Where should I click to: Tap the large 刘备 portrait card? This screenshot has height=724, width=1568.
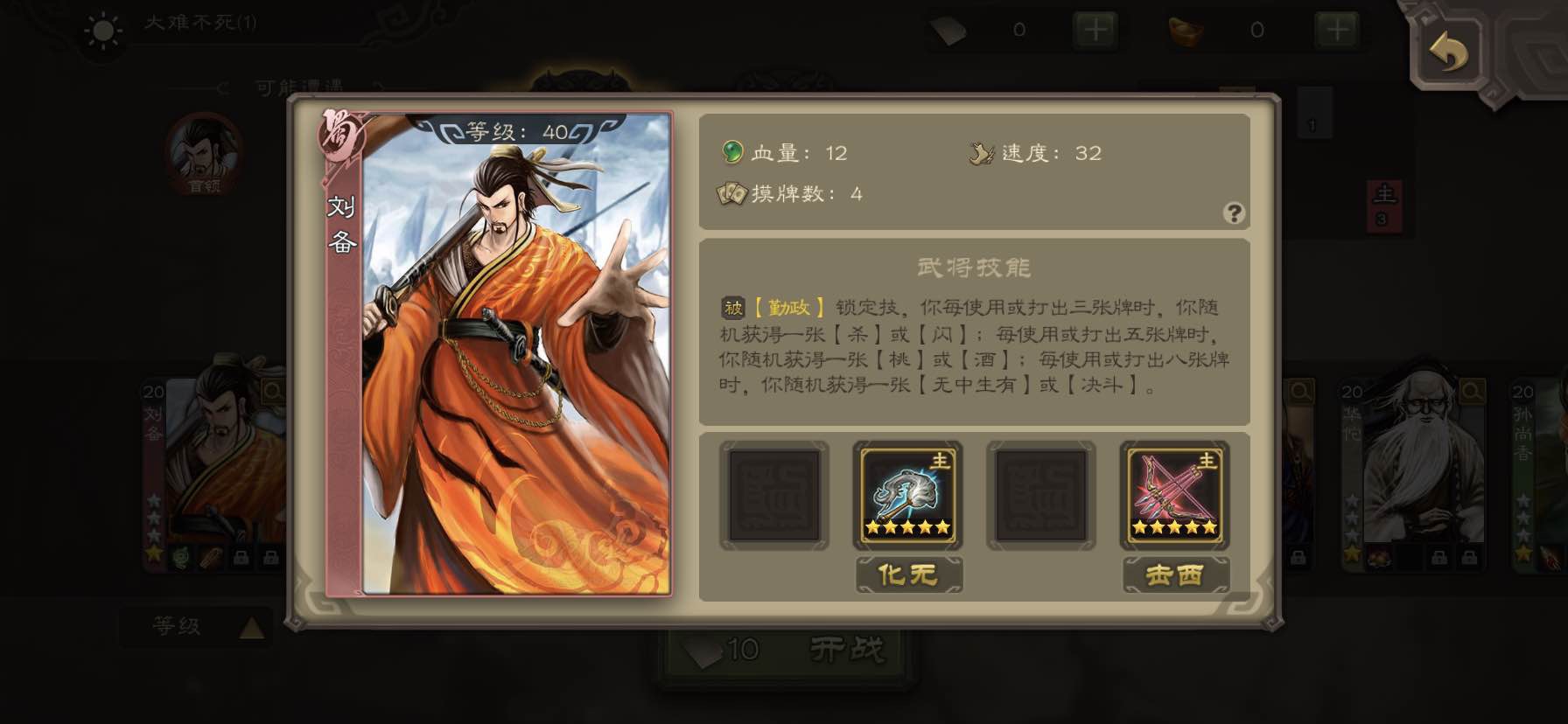click(x=499, y=353)
